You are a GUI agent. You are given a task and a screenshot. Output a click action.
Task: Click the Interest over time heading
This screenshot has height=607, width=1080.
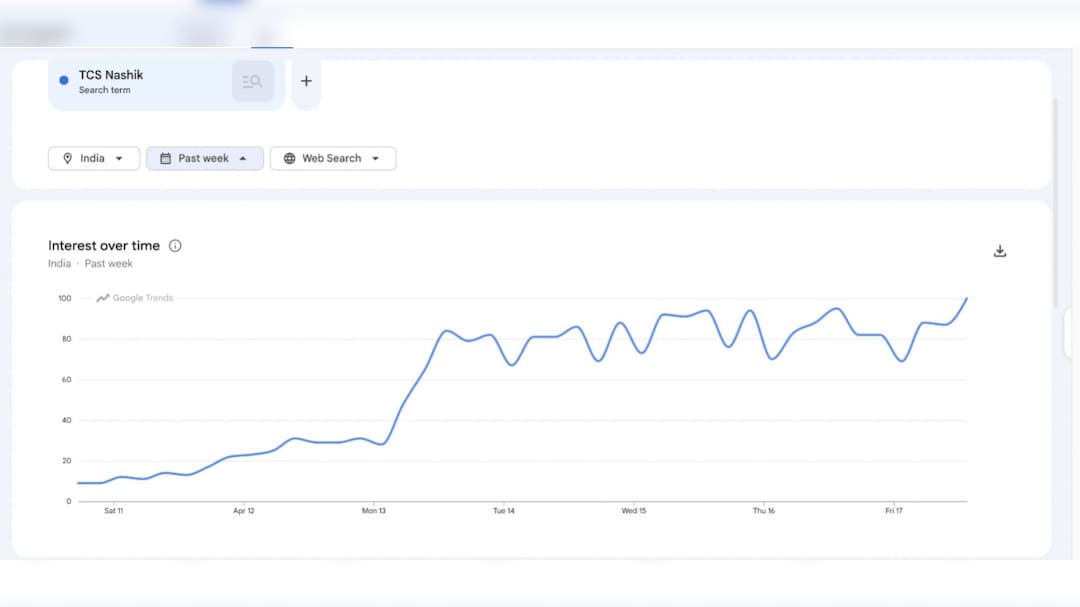pyautogui.click(x=104, y=246)
